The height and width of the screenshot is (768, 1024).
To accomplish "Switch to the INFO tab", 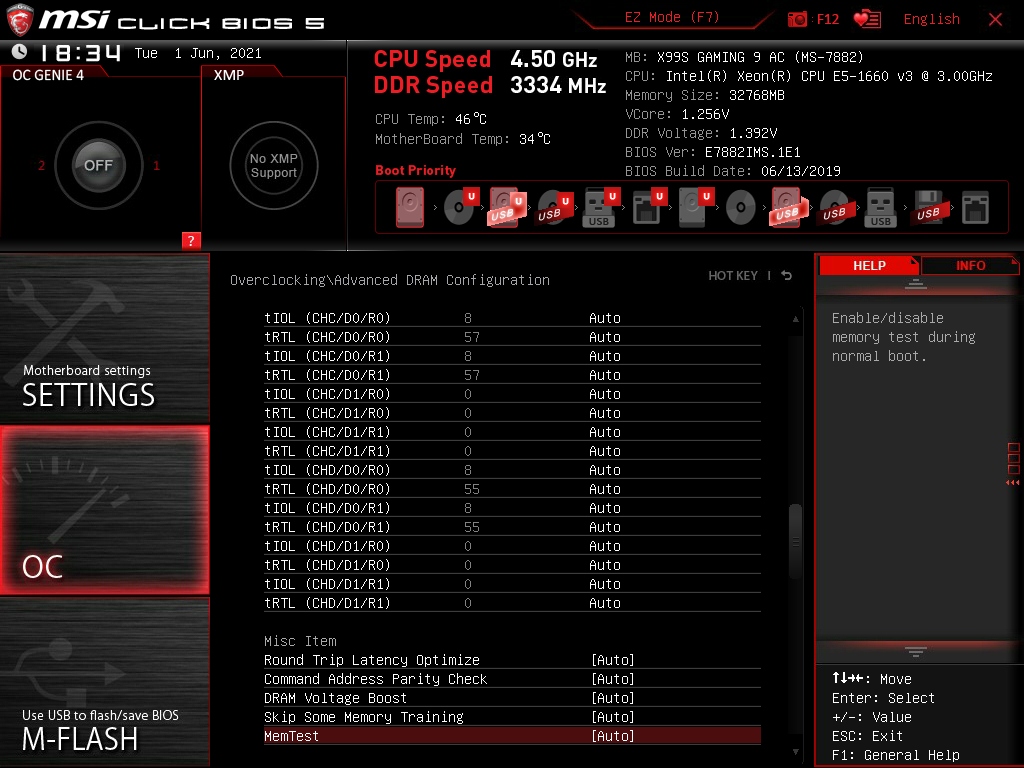I will pos(970,265).
